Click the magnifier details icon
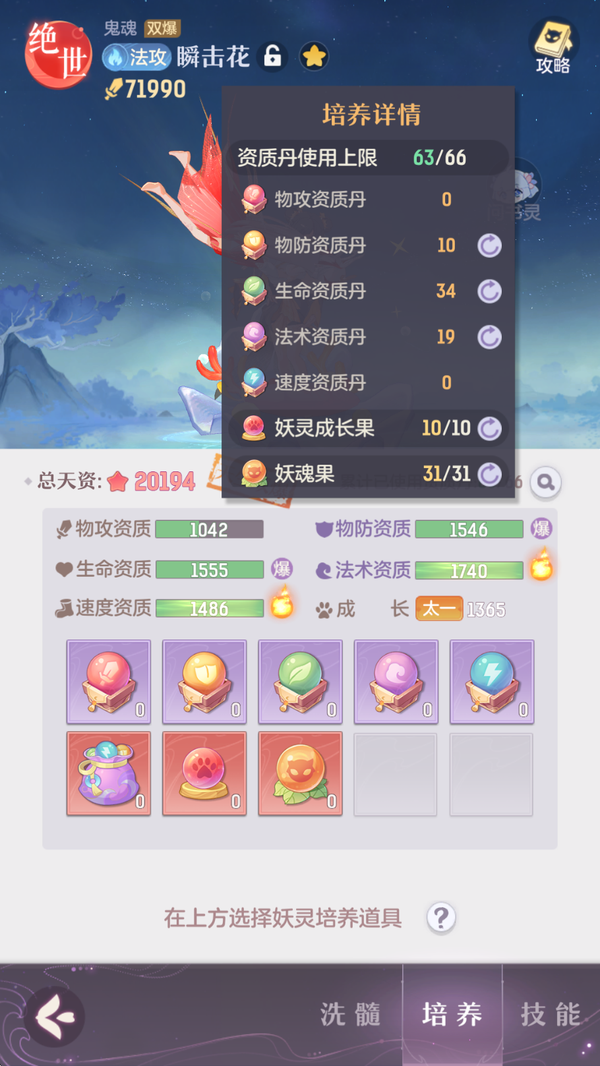Screen dimensions: 600x1066 pos(546,482)
